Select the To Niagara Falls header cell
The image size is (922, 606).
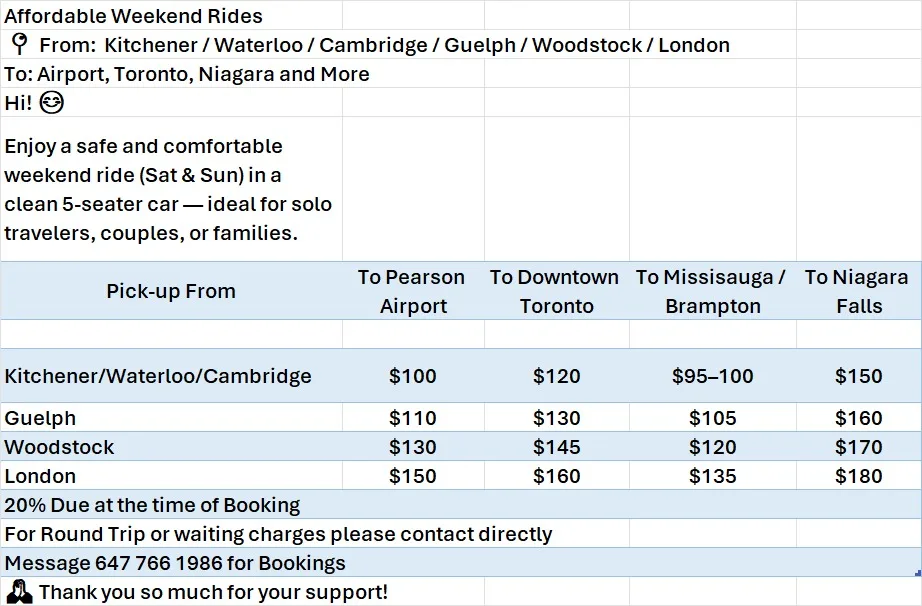pos(858,291)
